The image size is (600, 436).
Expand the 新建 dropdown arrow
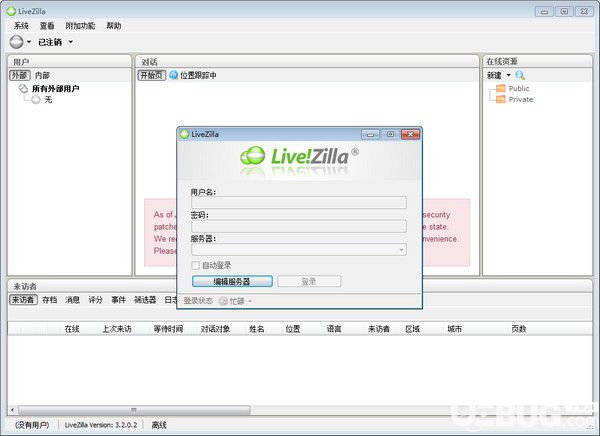point(509,75)
